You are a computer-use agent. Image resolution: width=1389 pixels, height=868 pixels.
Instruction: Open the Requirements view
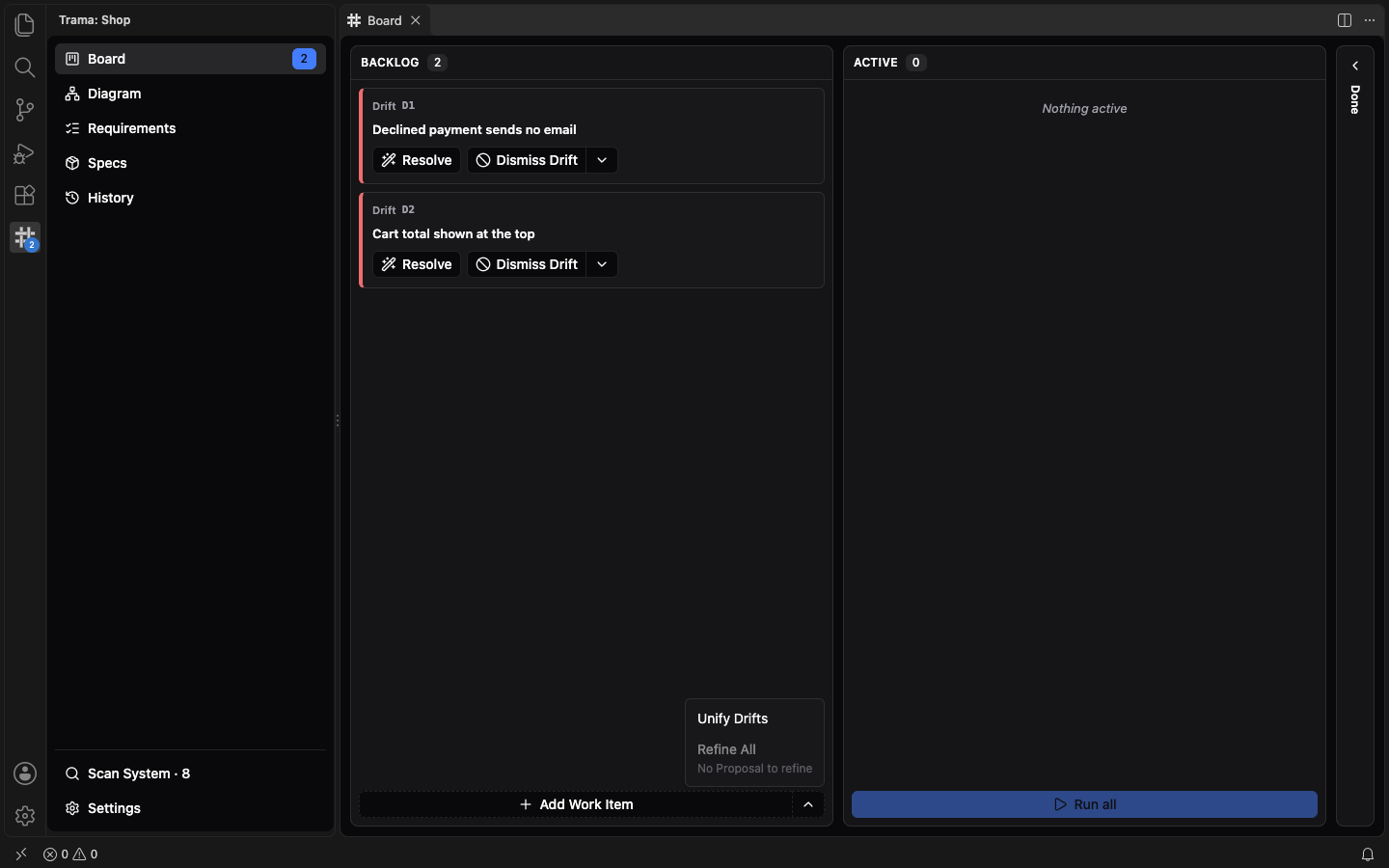[190, 128]
